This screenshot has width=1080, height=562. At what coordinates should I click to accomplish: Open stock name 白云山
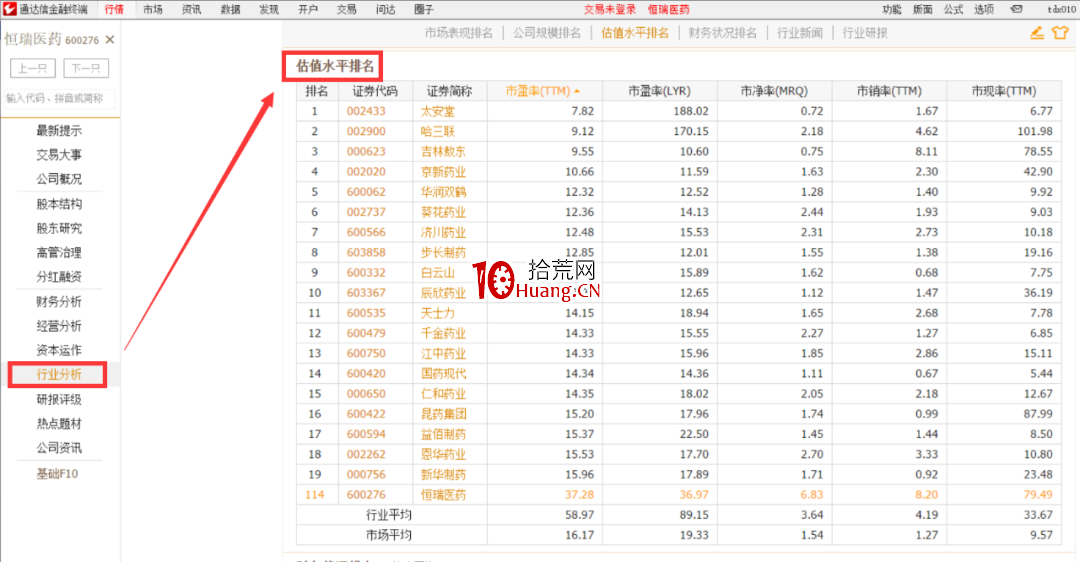438,273
